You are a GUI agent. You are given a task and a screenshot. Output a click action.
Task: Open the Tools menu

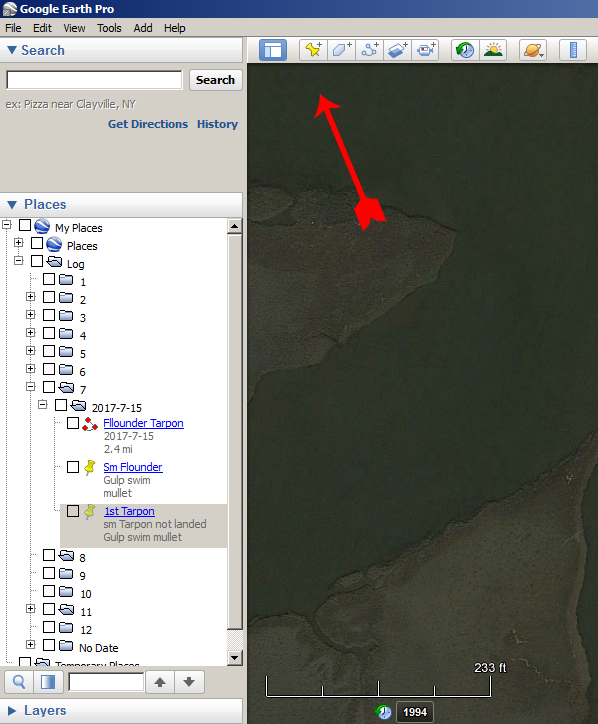pyautogui.click(x=109, y=28)
